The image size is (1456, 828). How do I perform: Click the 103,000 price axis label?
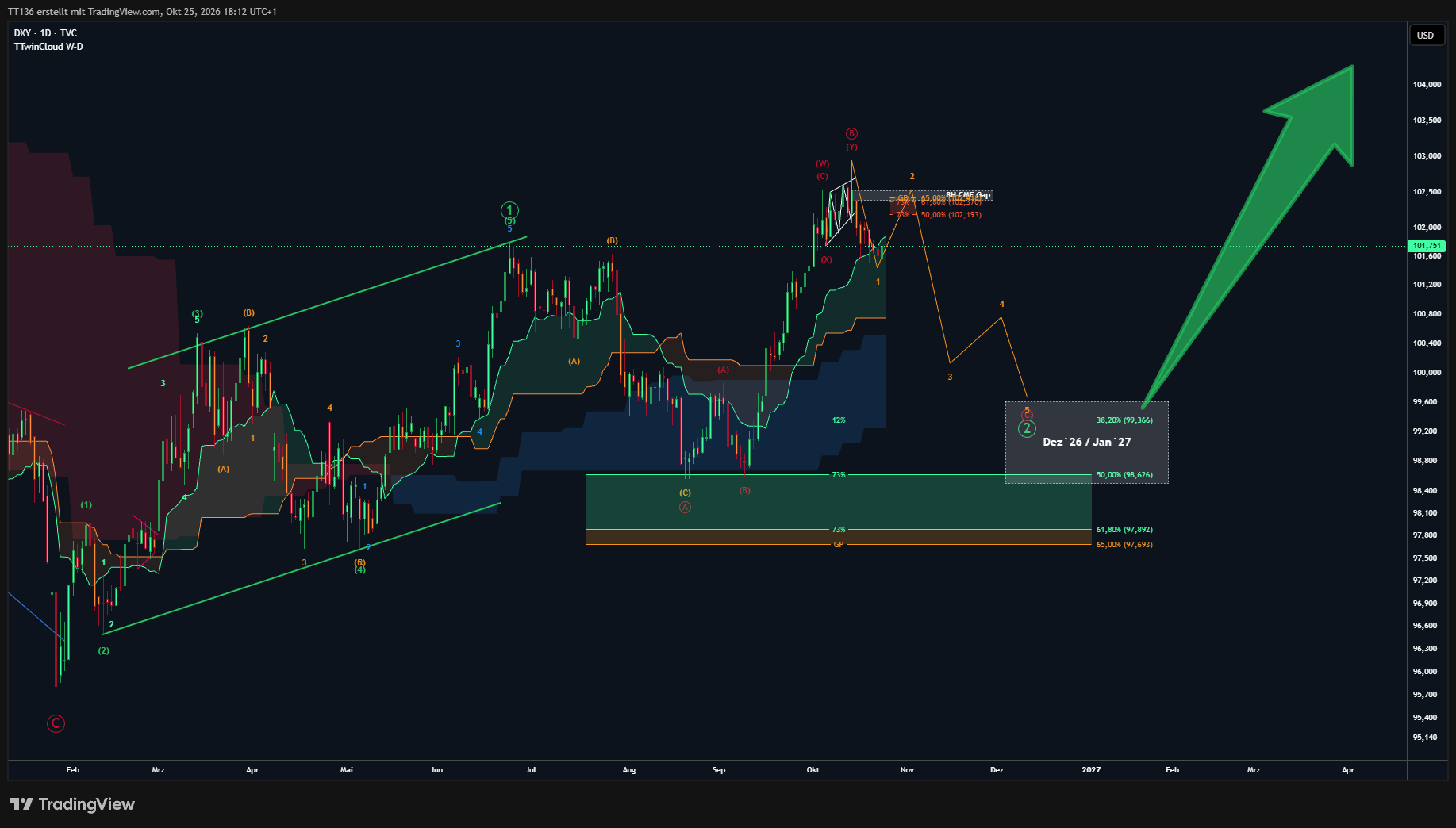click(x=1427, y=156)
